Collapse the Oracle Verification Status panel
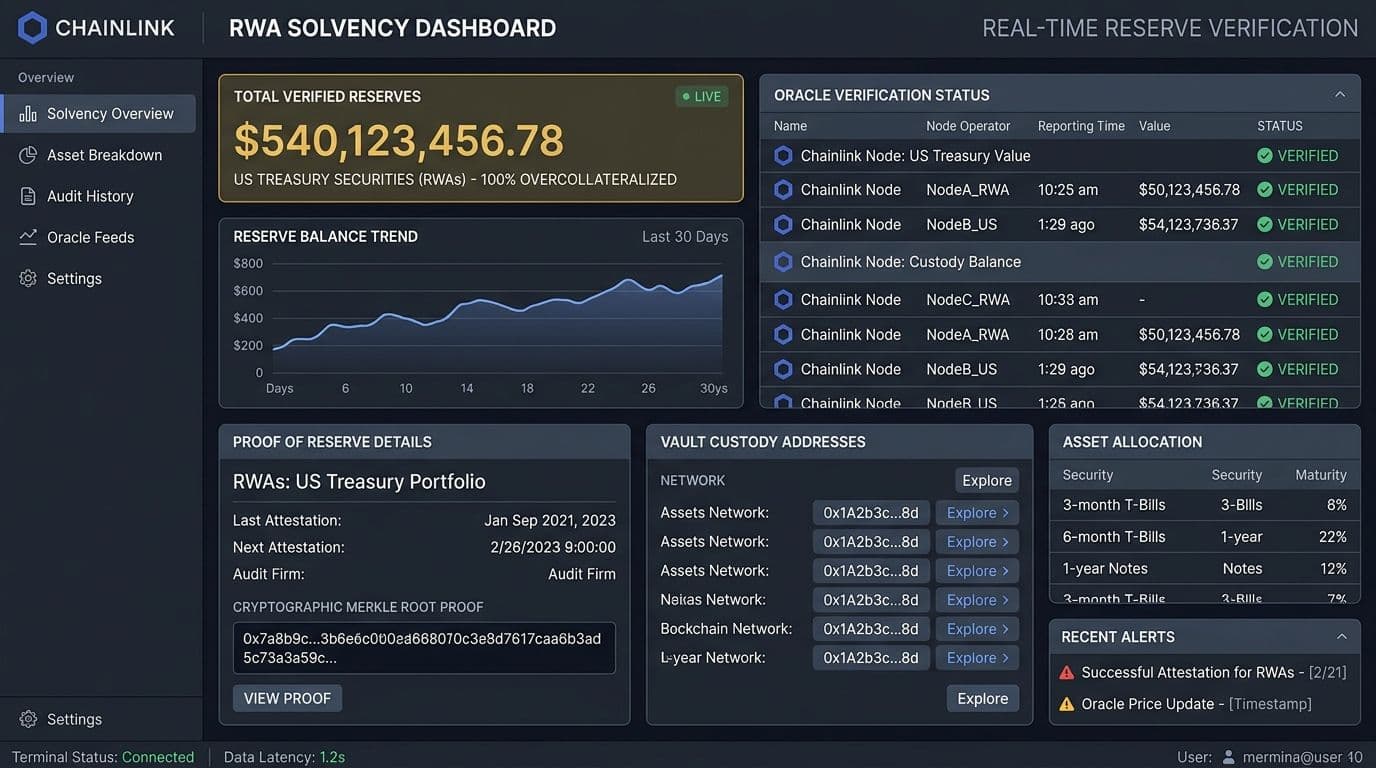The width and height of the screenshot is (1376, 768). click(x=1340, y=95)
